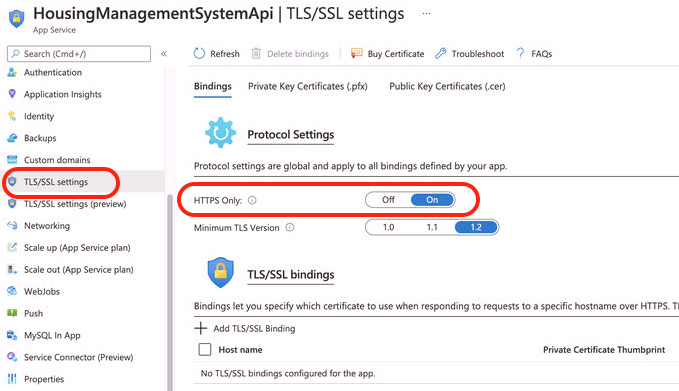The height and width of the screenshot is (391, 679).
Task: Click the Refresh circular arrow icon
Action: [x=199, y=53]
